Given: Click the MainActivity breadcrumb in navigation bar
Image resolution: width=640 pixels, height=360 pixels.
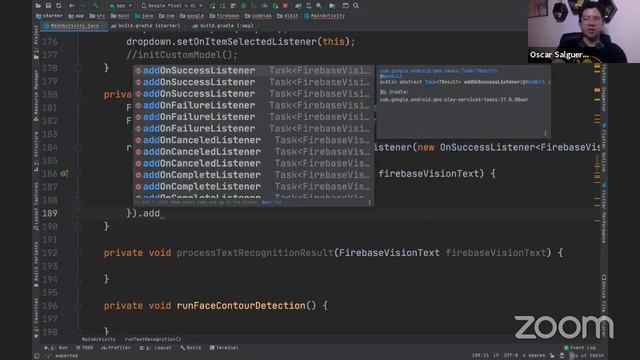Looking at the screenshot, I should [325, 16].
